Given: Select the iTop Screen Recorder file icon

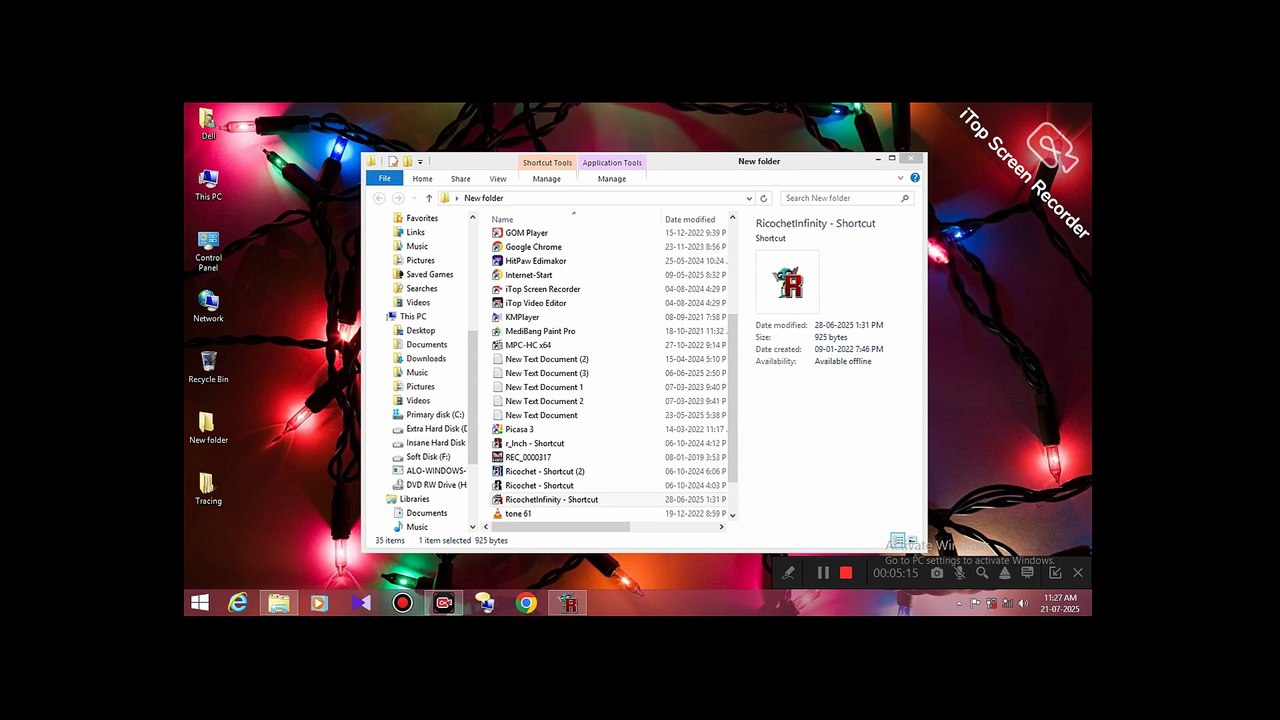Looking at the screenshot, I should pos(497,289).
